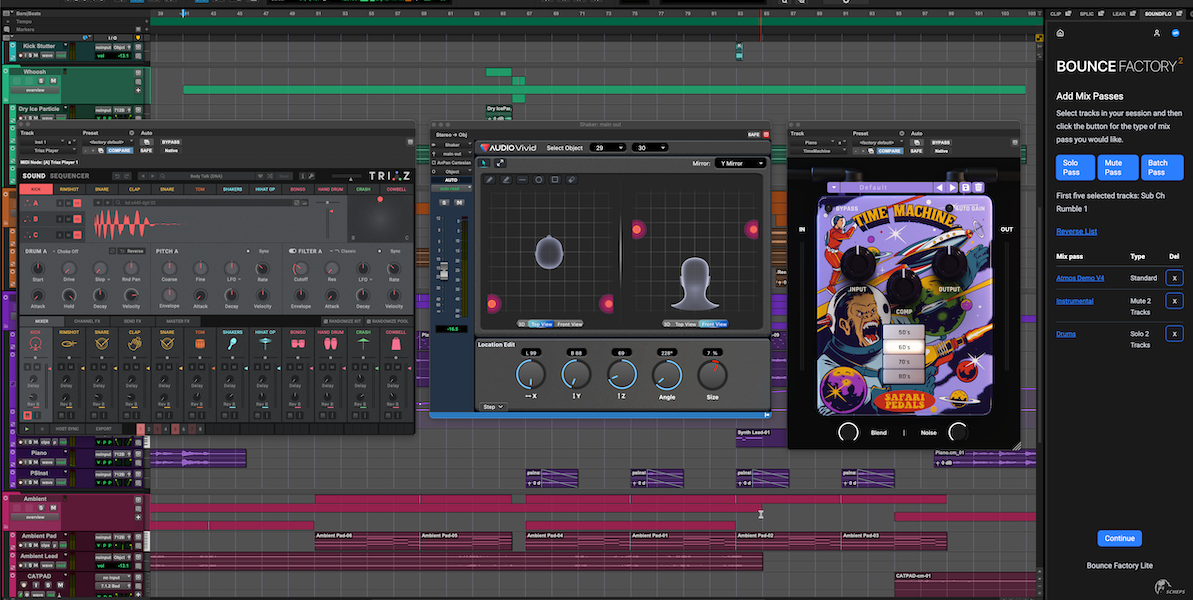Select the 70's era switch on Time Machine
The height and width of the screenshot is (600, 1193).
[x=903, y=361]
